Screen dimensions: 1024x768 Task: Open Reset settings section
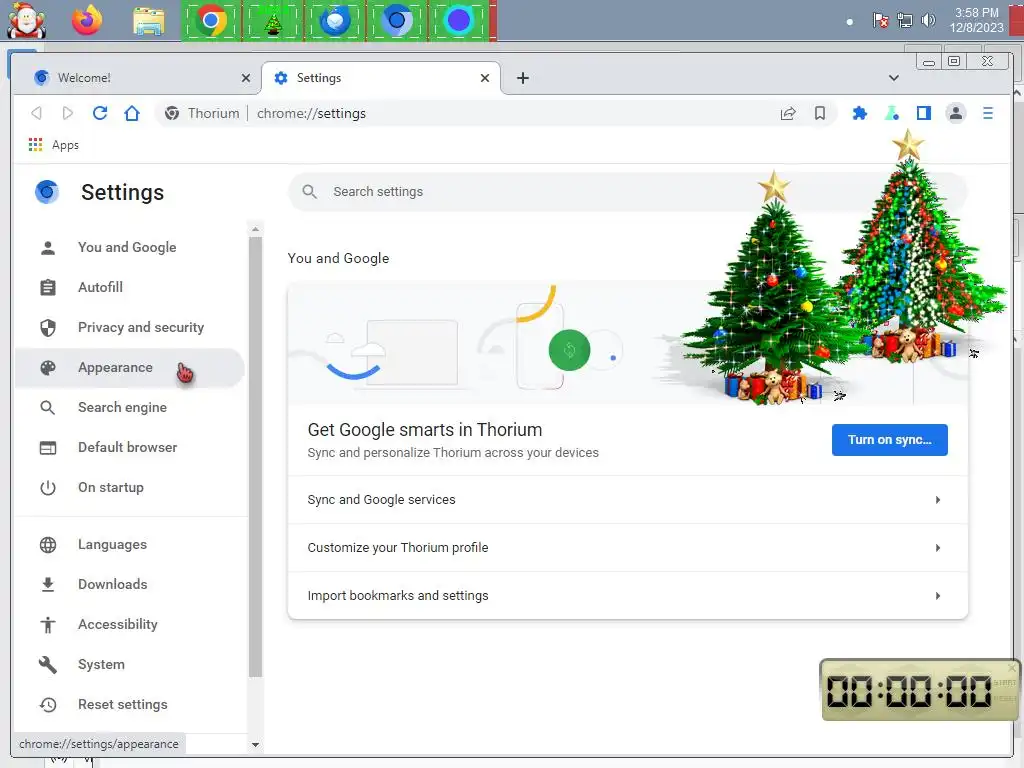pyautogui.click(x=130, y=705)
